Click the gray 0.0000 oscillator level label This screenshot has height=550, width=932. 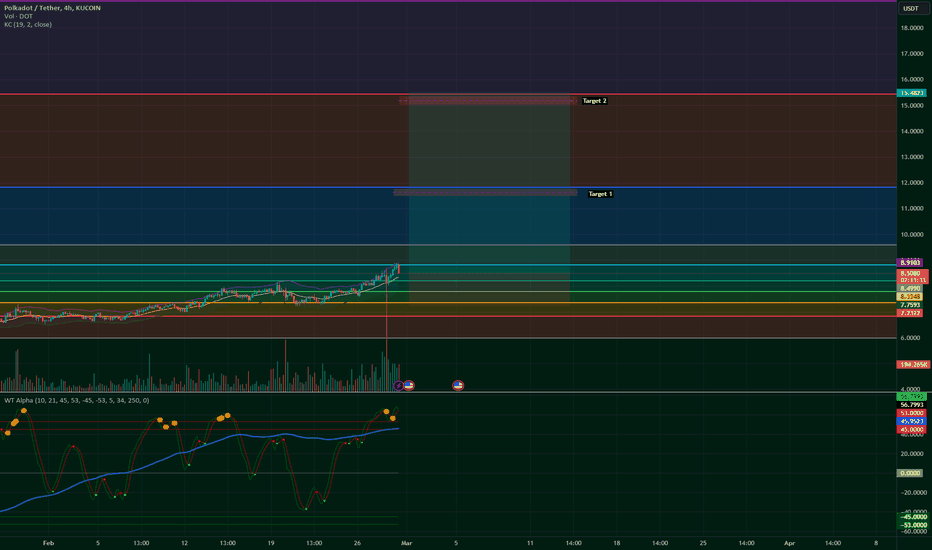tap(911, 473)
